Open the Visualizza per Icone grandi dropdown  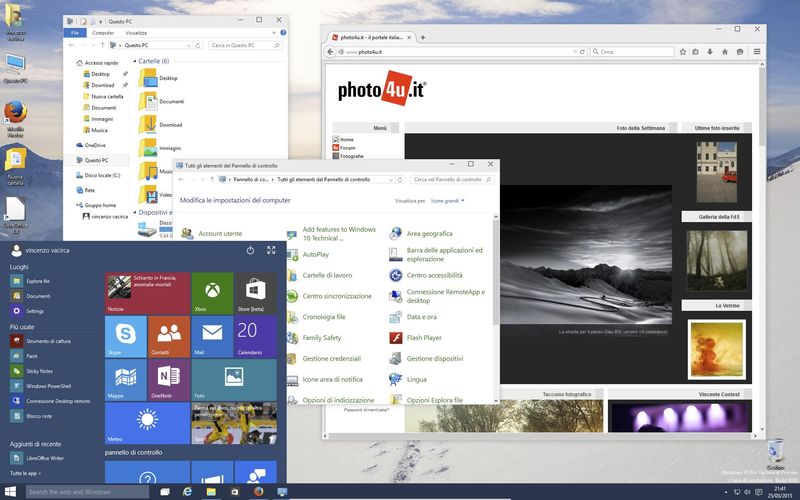pos(447,201)
